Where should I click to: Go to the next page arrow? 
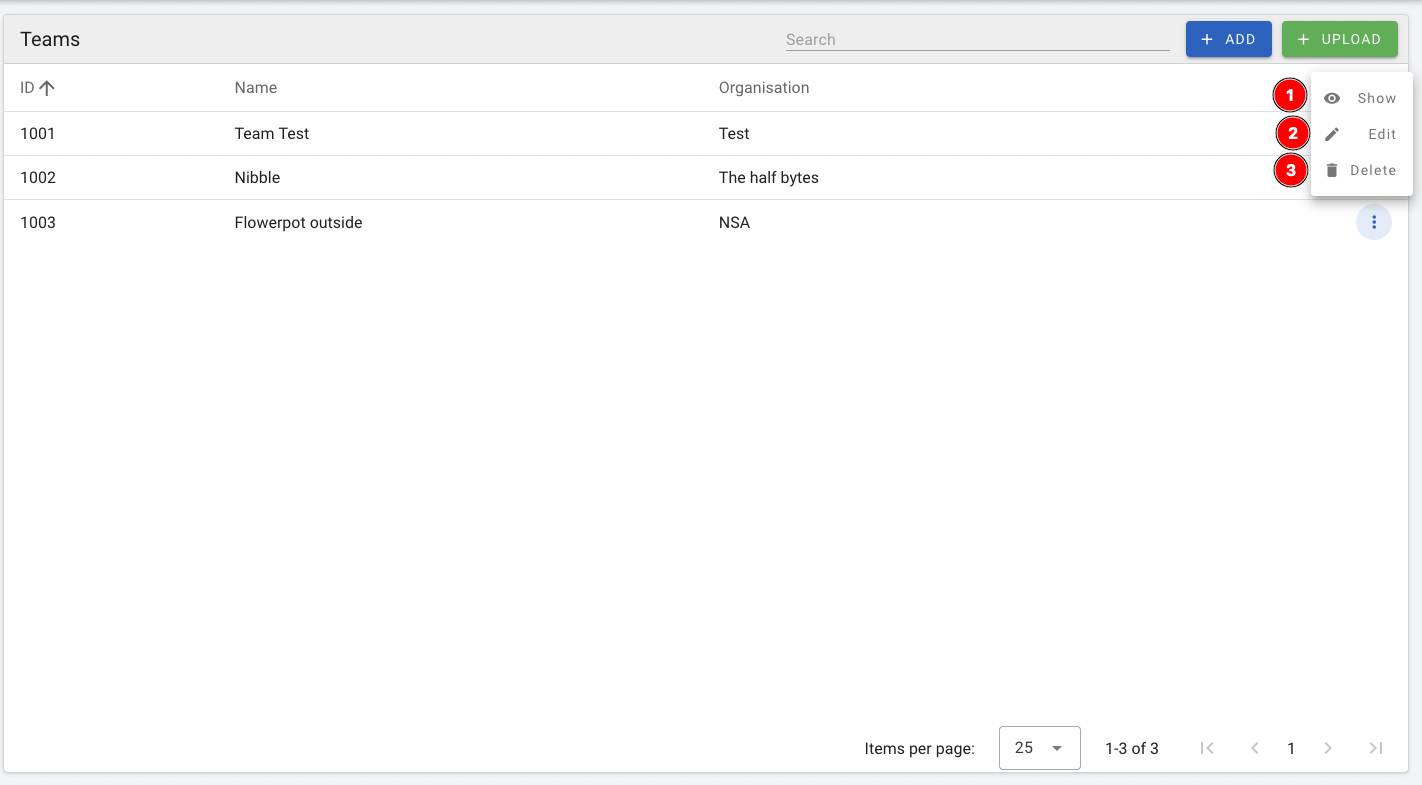click(1328, 748)
